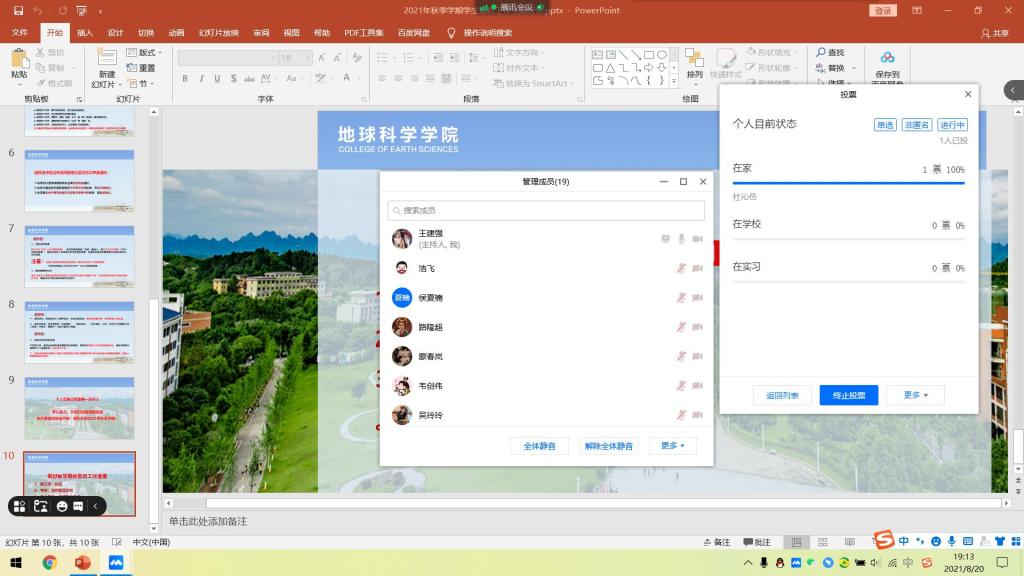Toggle Notes (备注) in the status bar
This screenshot has width=1024, height=576.
pos(716,542)
